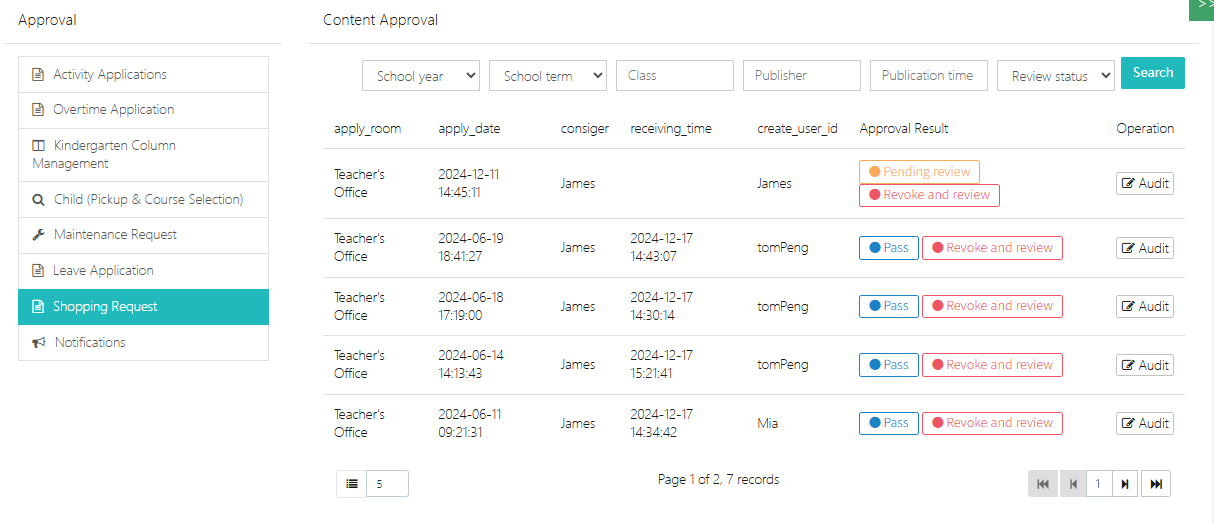The height and width of the screenshot is (524, 1214).
Task: Focus the Publication time field
Action: (928, 76)
